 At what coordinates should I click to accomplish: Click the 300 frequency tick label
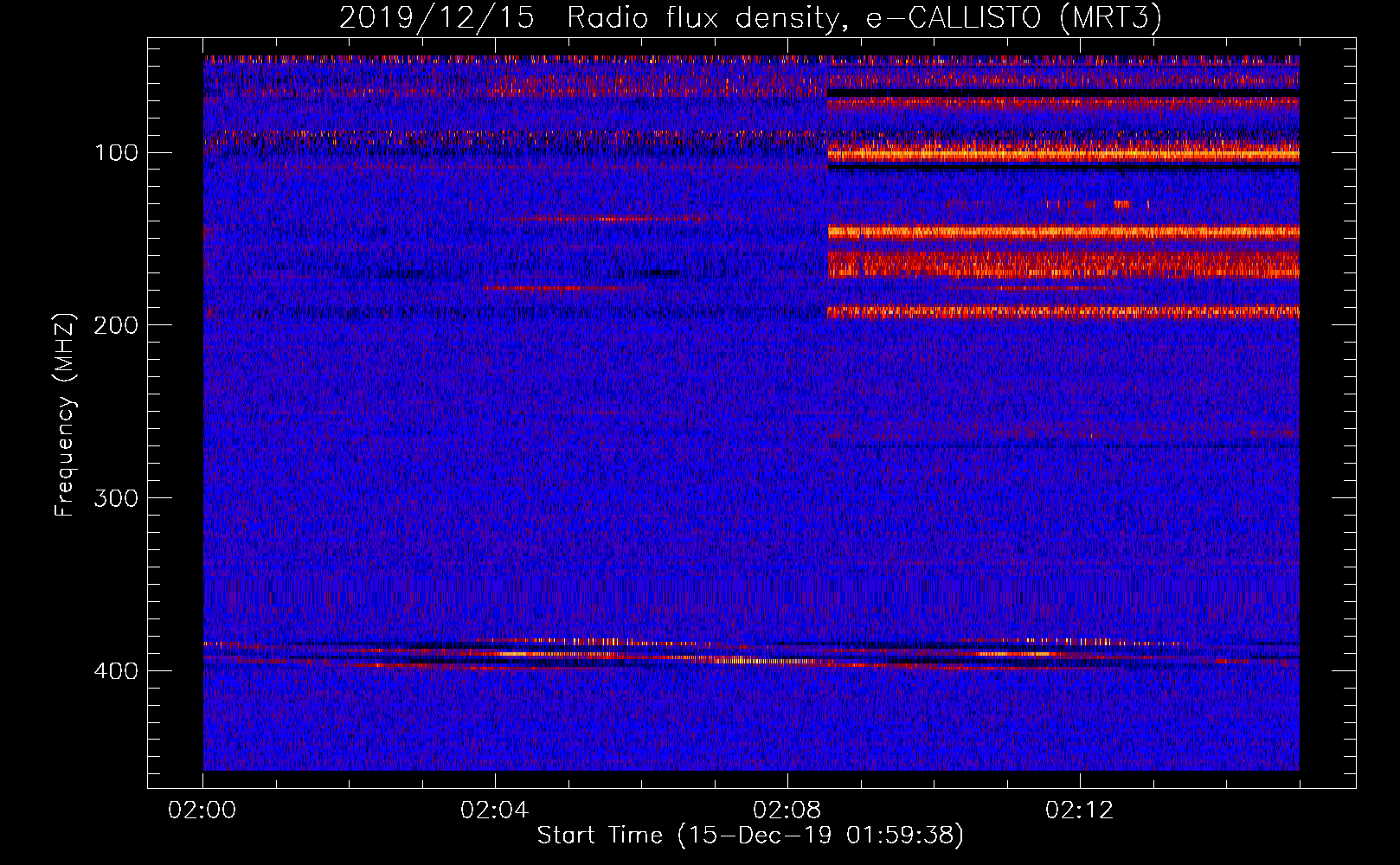pyautogui.click(x=117, y=498)
